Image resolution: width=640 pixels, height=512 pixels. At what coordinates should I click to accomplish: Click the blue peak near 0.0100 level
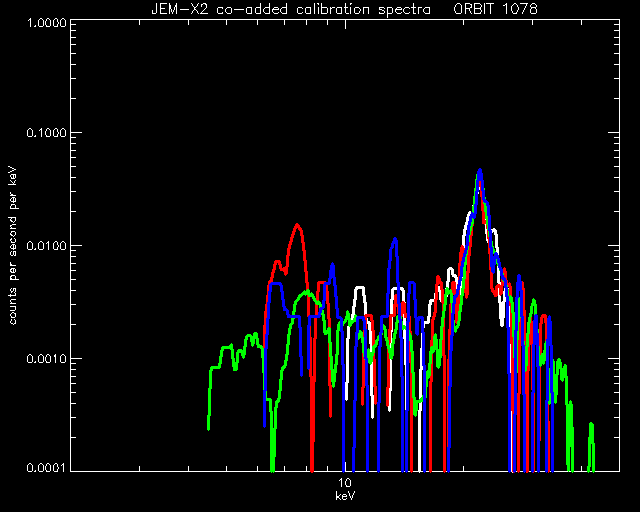point(394,240)
